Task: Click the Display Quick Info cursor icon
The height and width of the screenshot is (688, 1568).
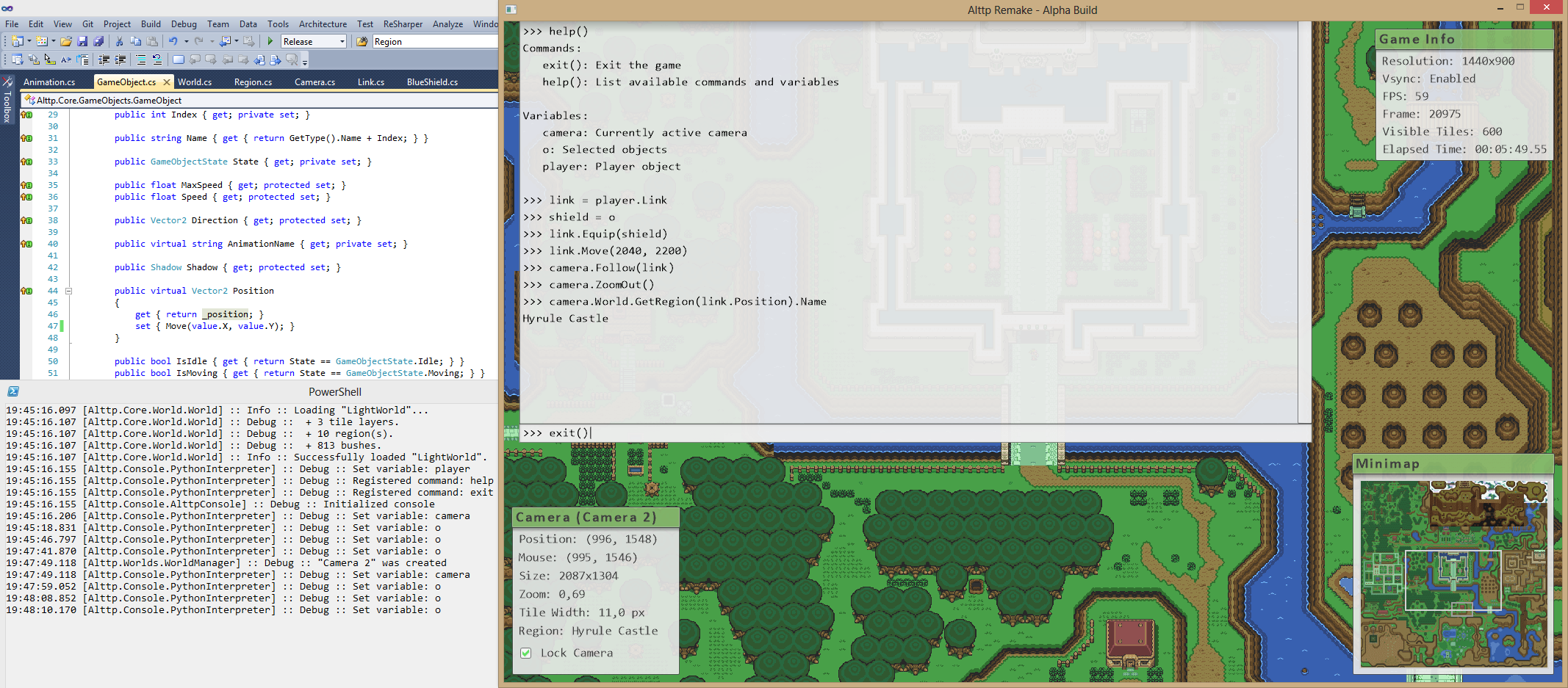Action: [50, 60]
